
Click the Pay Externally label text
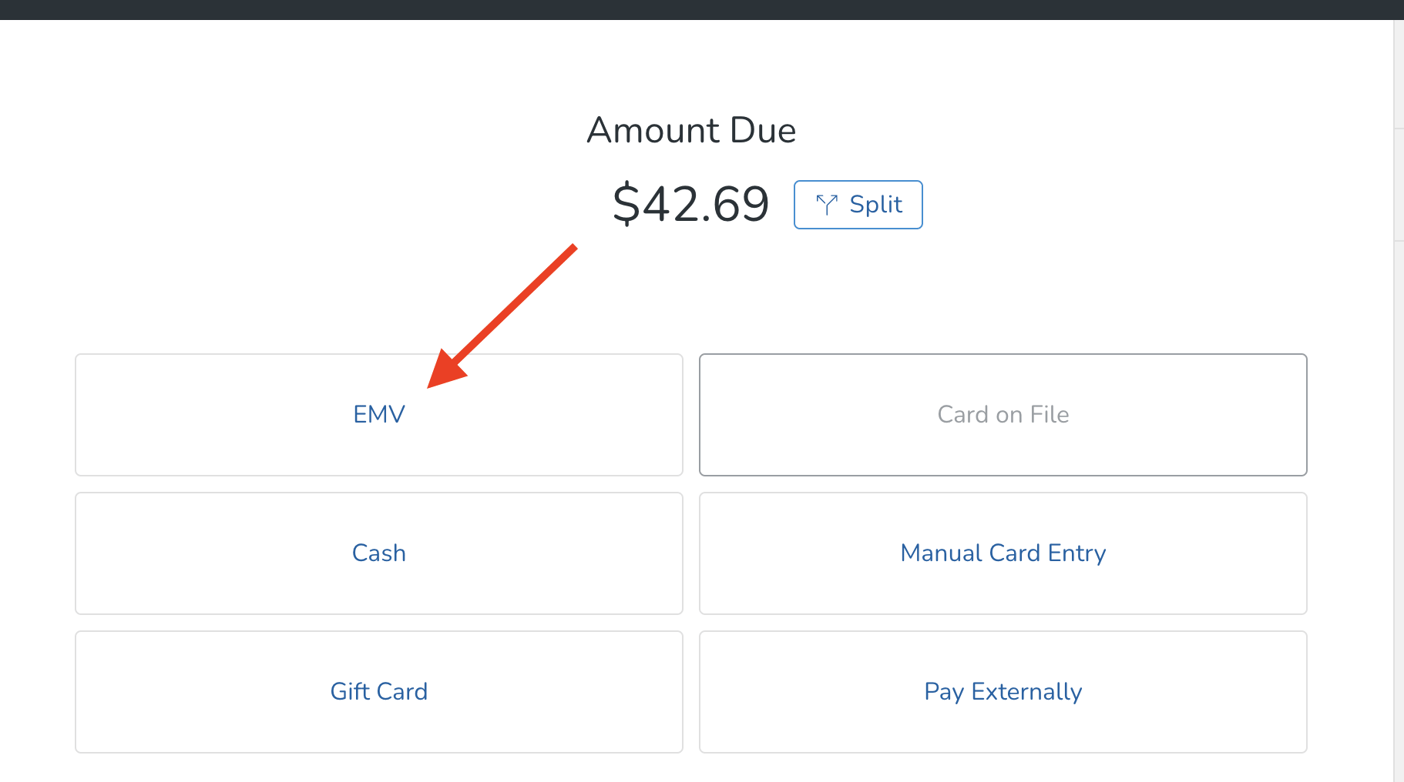1002,691
